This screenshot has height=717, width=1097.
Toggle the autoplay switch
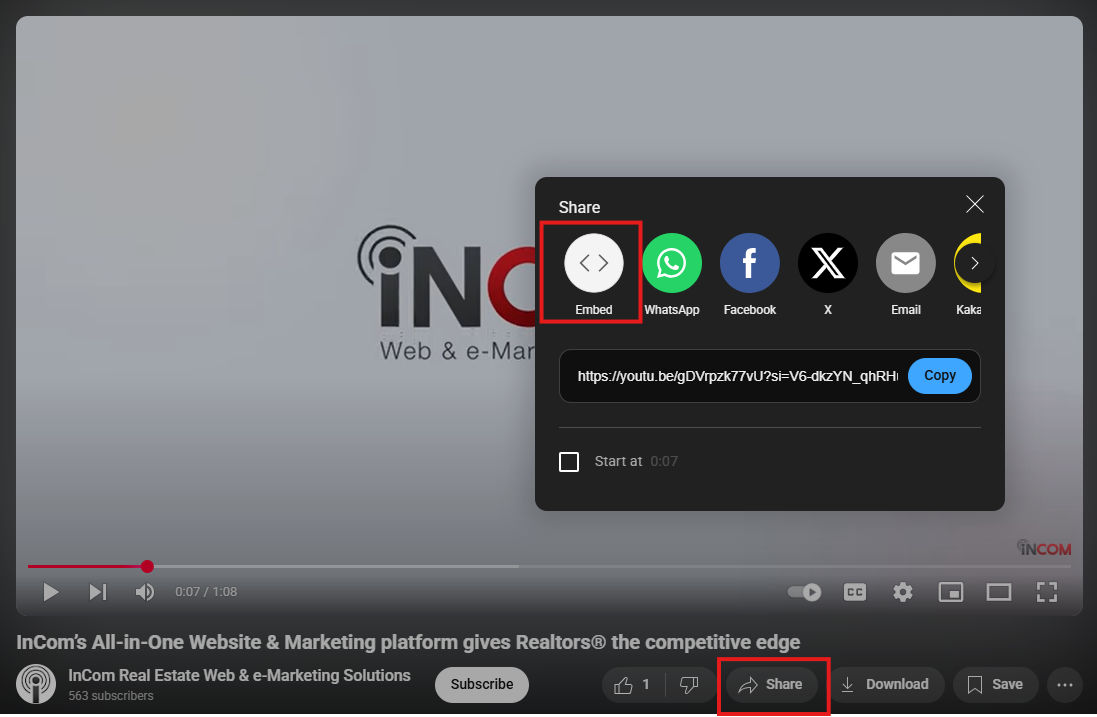[804, 592]
